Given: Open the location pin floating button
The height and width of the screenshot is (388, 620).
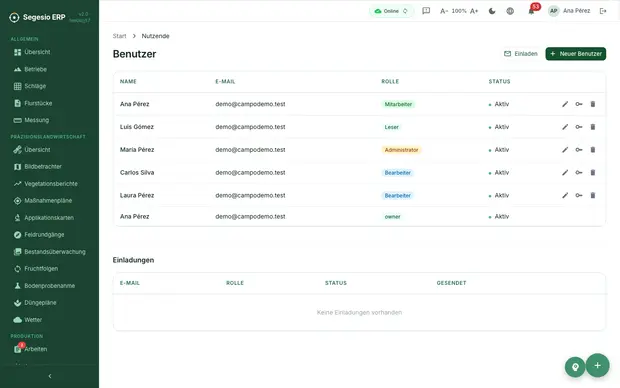Looking at the screenshot, I should (x=575, y=367).
